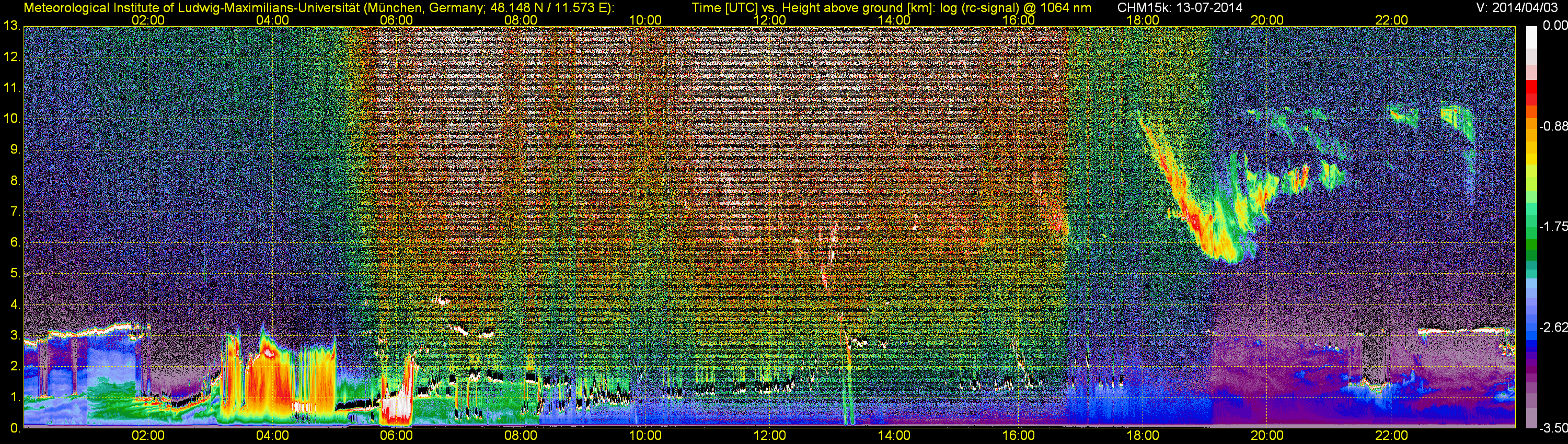Click the 14:00 label on the top time axis
The width and height of the screenshot is (1568, 444).
894,20
